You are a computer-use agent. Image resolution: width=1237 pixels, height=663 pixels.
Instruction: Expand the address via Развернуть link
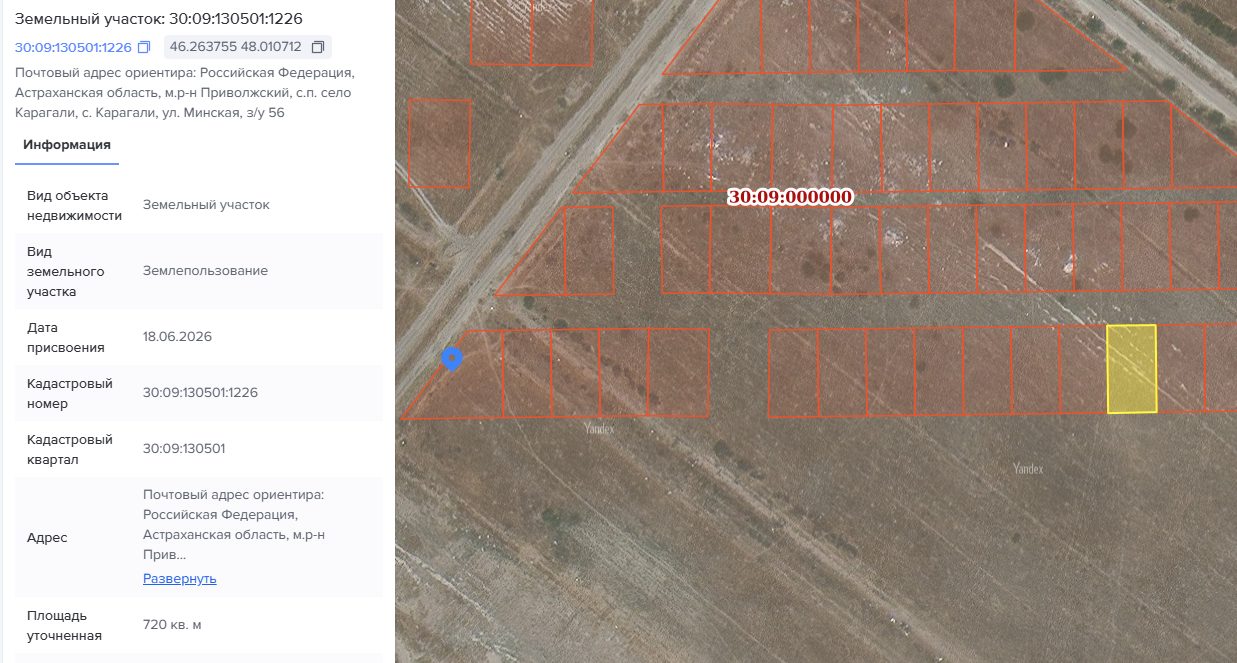pos(180,578)
